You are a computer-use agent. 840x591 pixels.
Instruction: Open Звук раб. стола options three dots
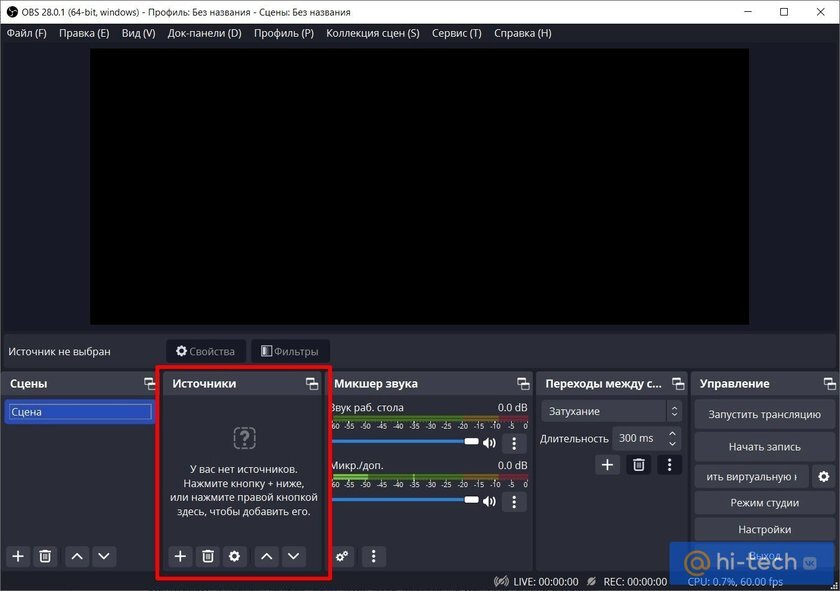coord(514,443)
